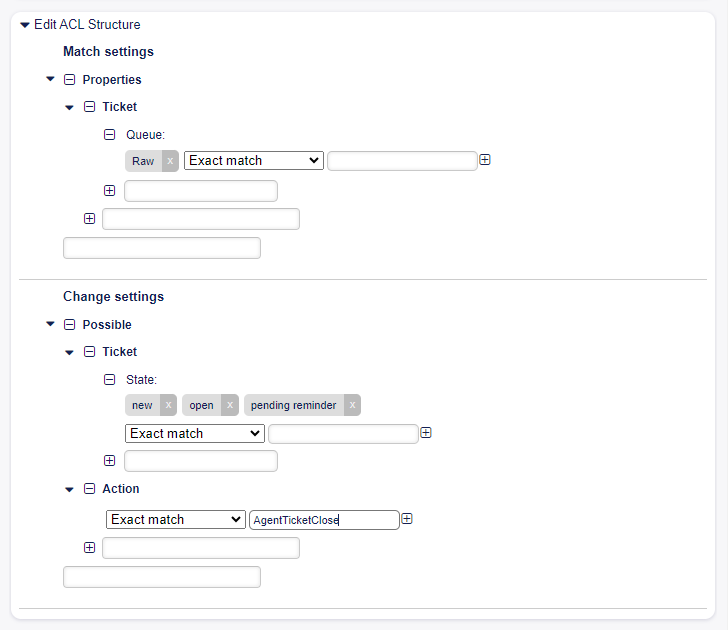Click plus icon beside State value field
This screenshot has width=728, height=630.
click(x=426, y=433)
